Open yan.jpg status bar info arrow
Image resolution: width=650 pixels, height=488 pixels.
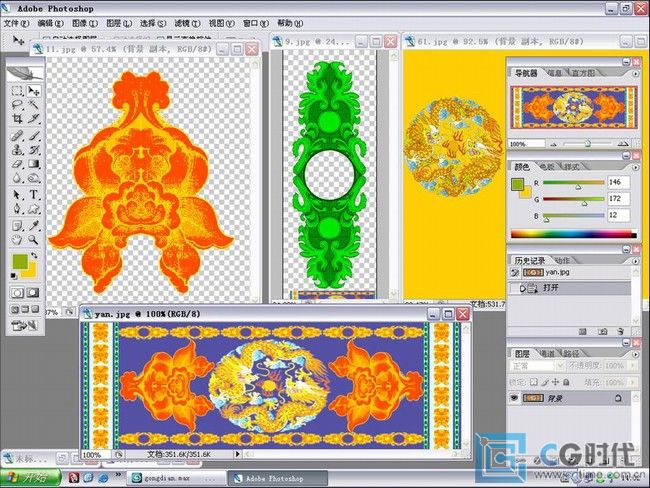(x=238, y=454)
